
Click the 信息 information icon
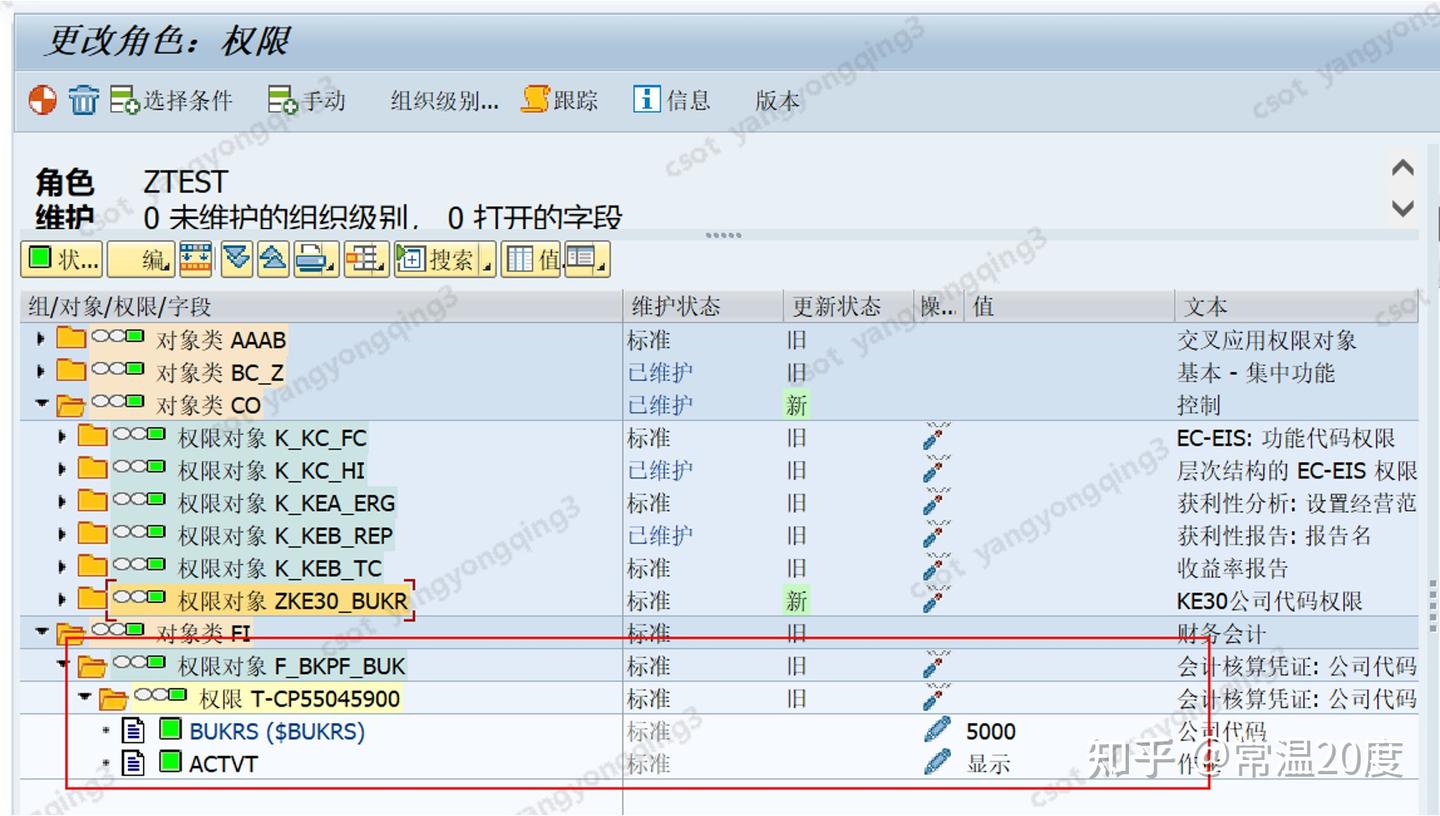coord(646,99)
